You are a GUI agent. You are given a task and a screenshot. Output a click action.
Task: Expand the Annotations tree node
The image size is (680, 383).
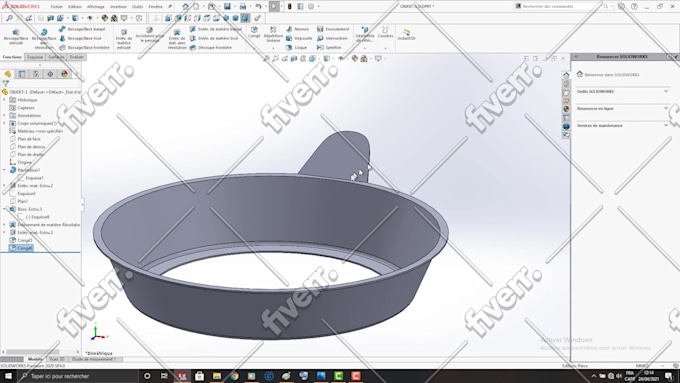point(4,116)
